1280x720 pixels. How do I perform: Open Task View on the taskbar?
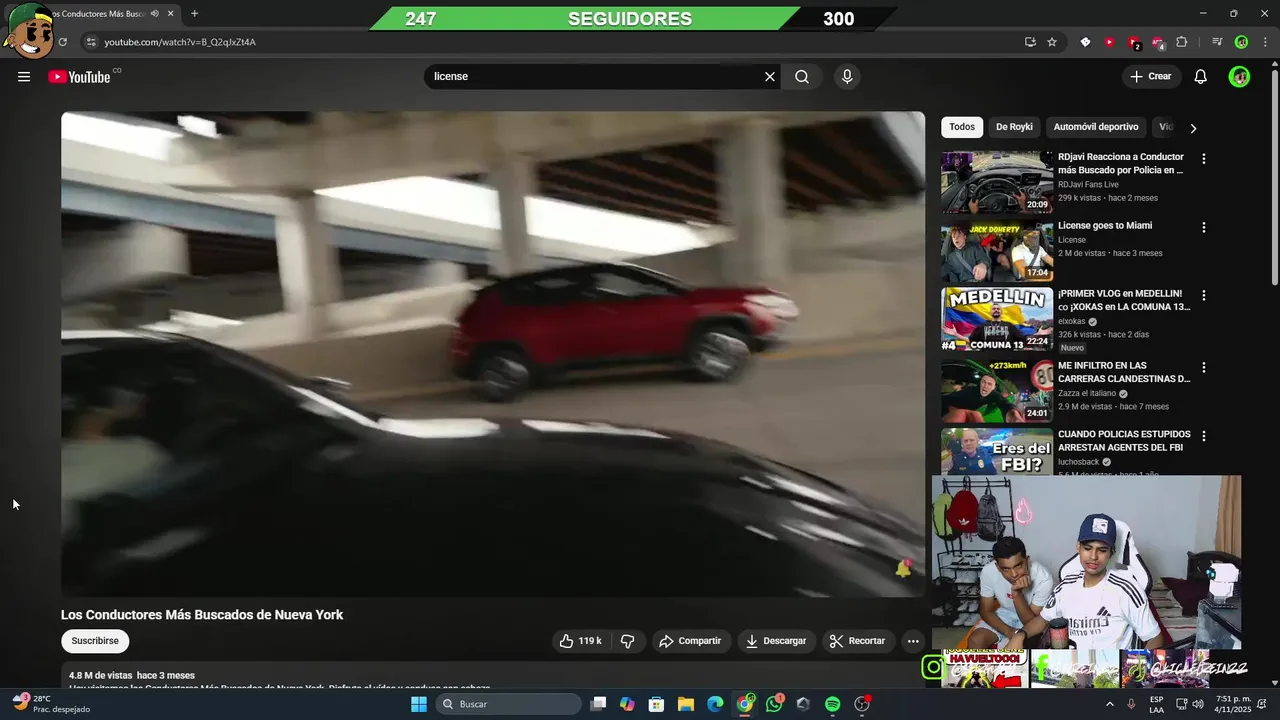click(x=598, y=704)
